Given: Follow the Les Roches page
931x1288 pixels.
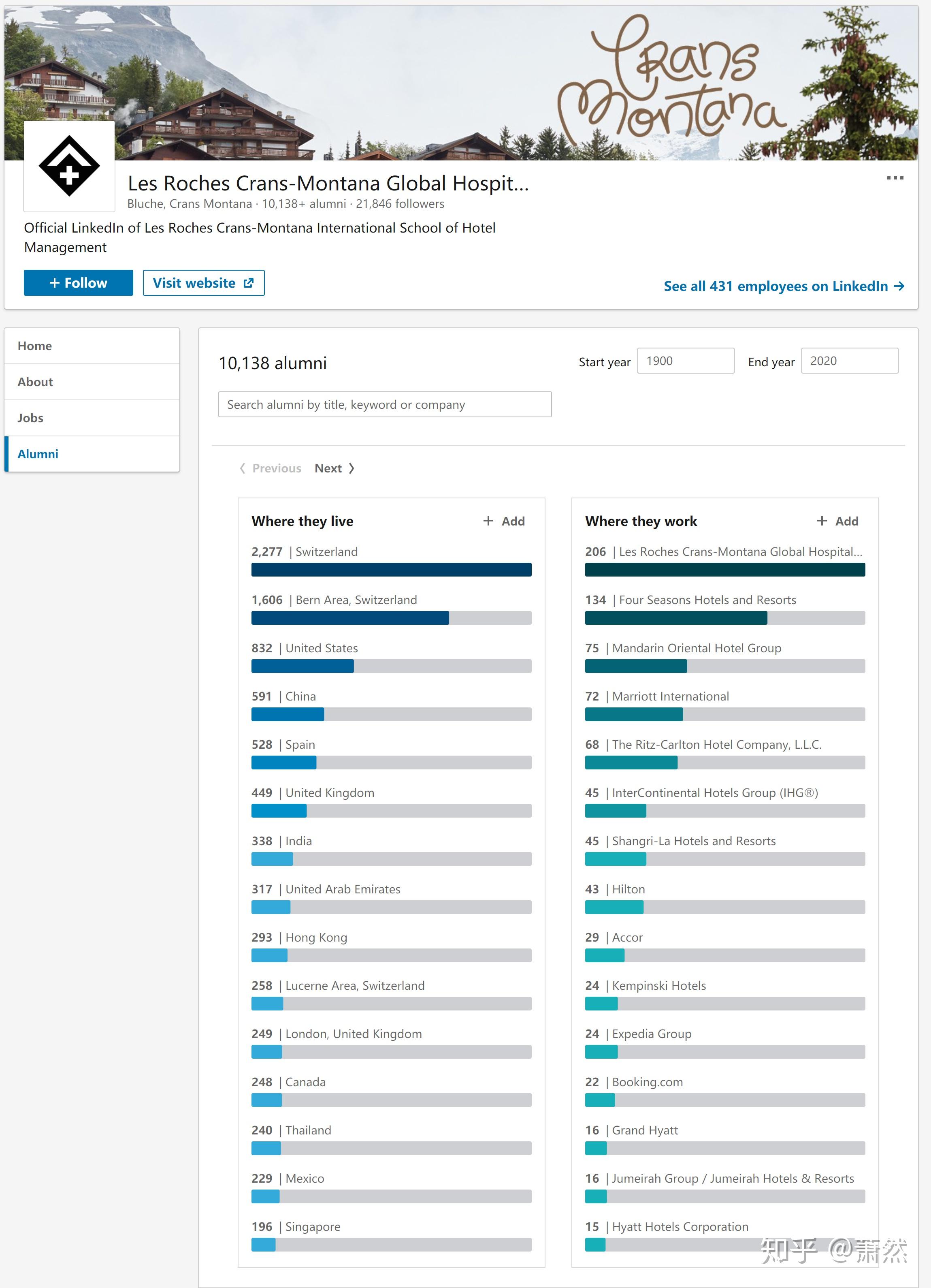Looking at the screenshot, I should coord(78,283).
